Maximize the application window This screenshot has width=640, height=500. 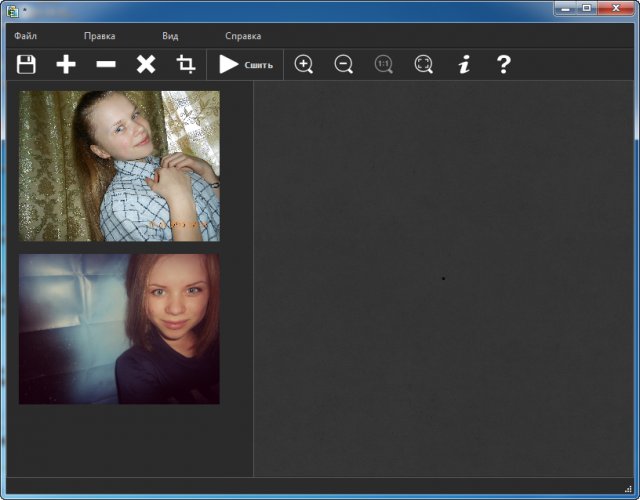pyautogui.click(x=587, y=8)
